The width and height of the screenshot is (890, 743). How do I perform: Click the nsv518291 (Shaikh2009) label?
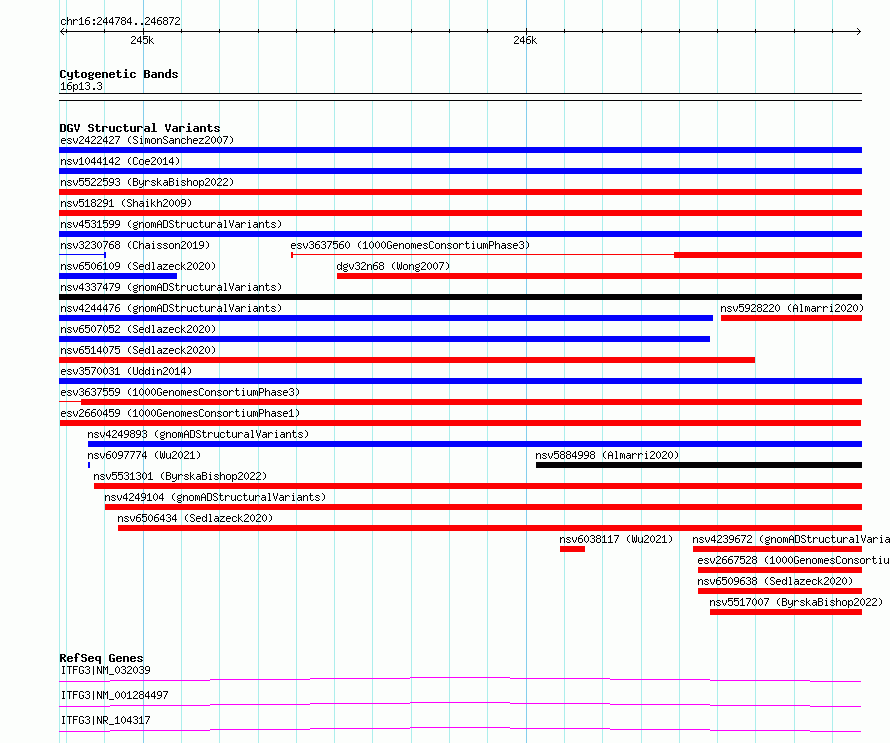point(126,203)
